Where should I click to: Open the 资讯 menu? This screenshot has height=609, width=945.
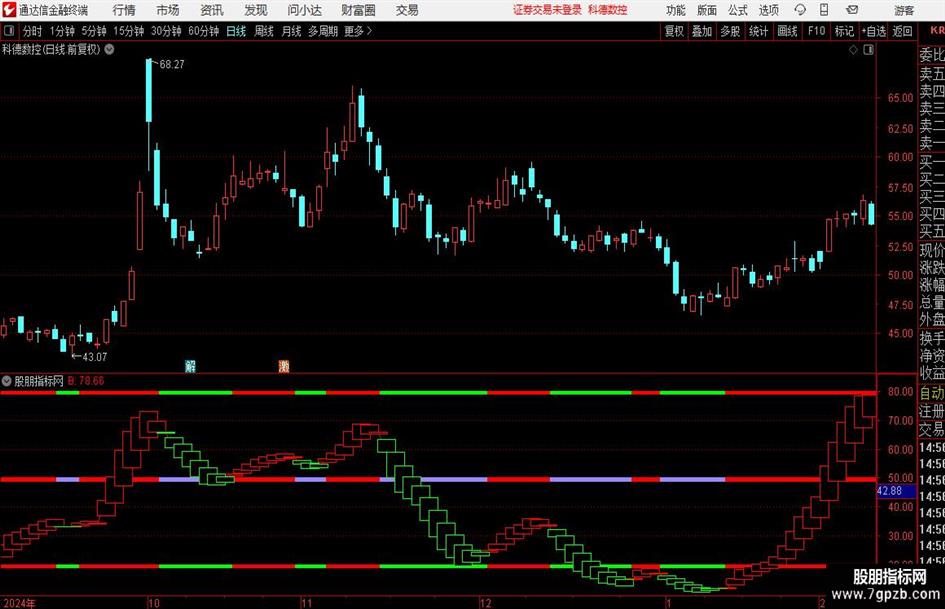pos(212,10)
